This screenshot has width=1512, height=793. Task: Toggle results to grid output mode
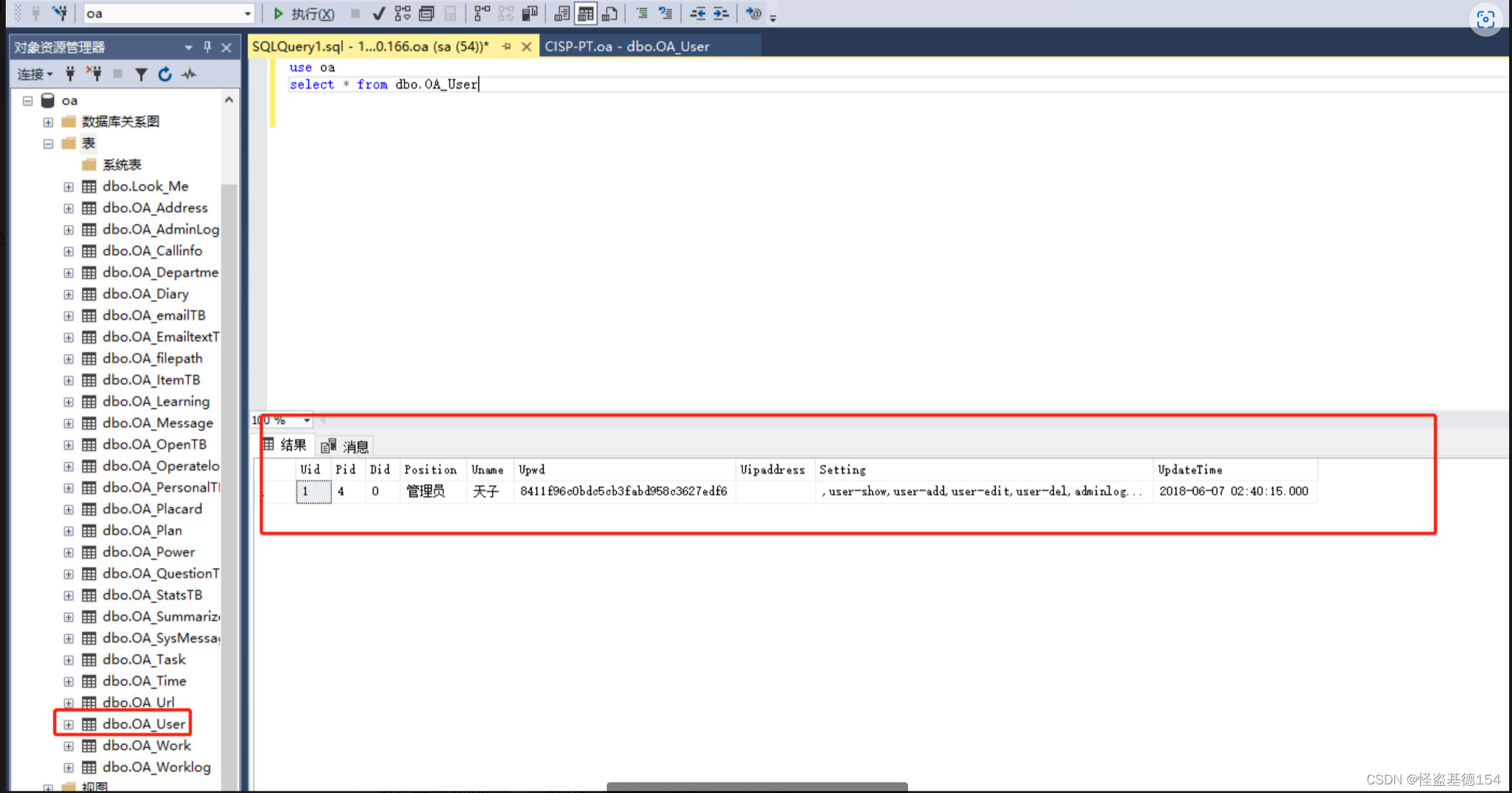click(586, 14)
